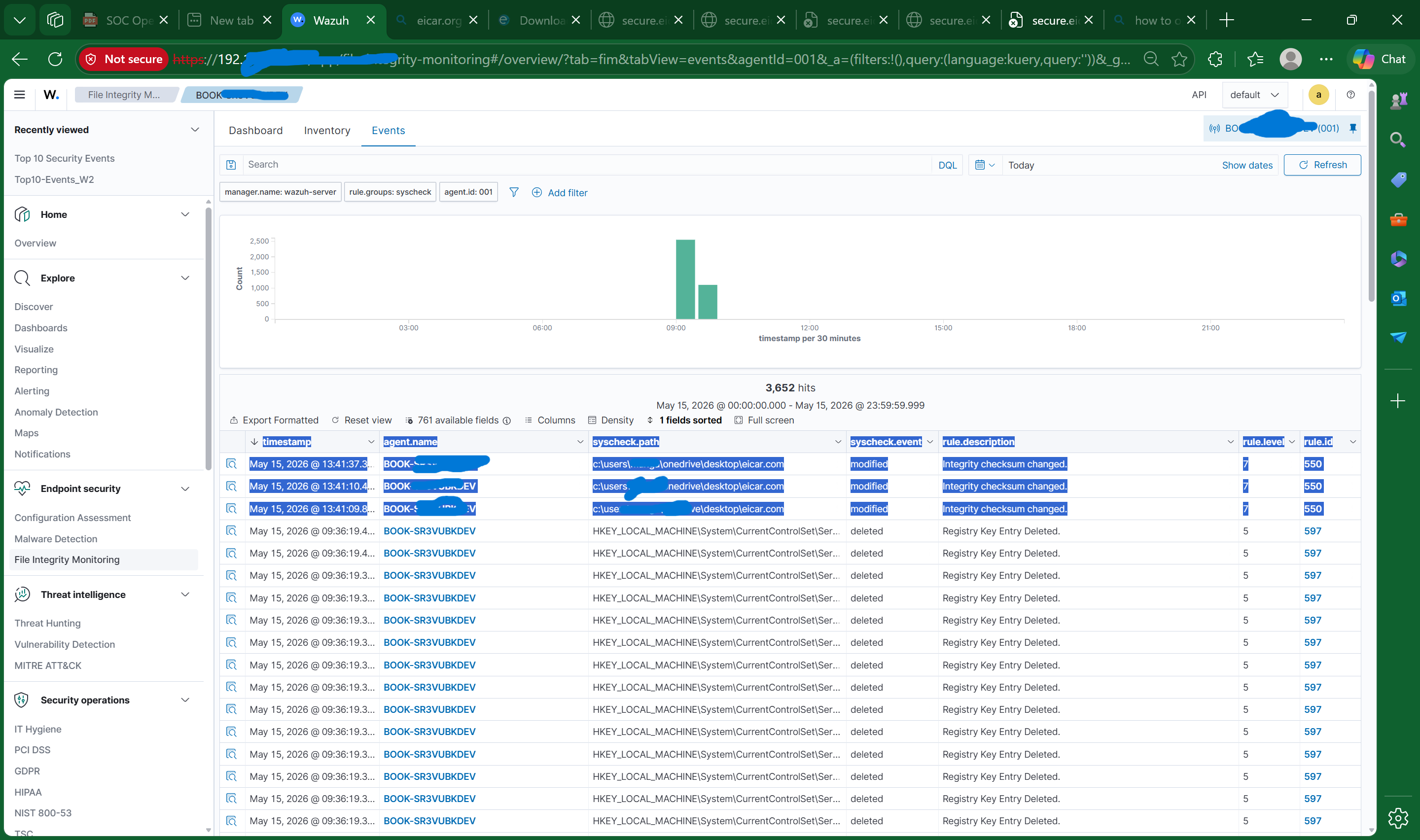
Task: Collapse the Endpoint security section
Action: coord(185,489)
